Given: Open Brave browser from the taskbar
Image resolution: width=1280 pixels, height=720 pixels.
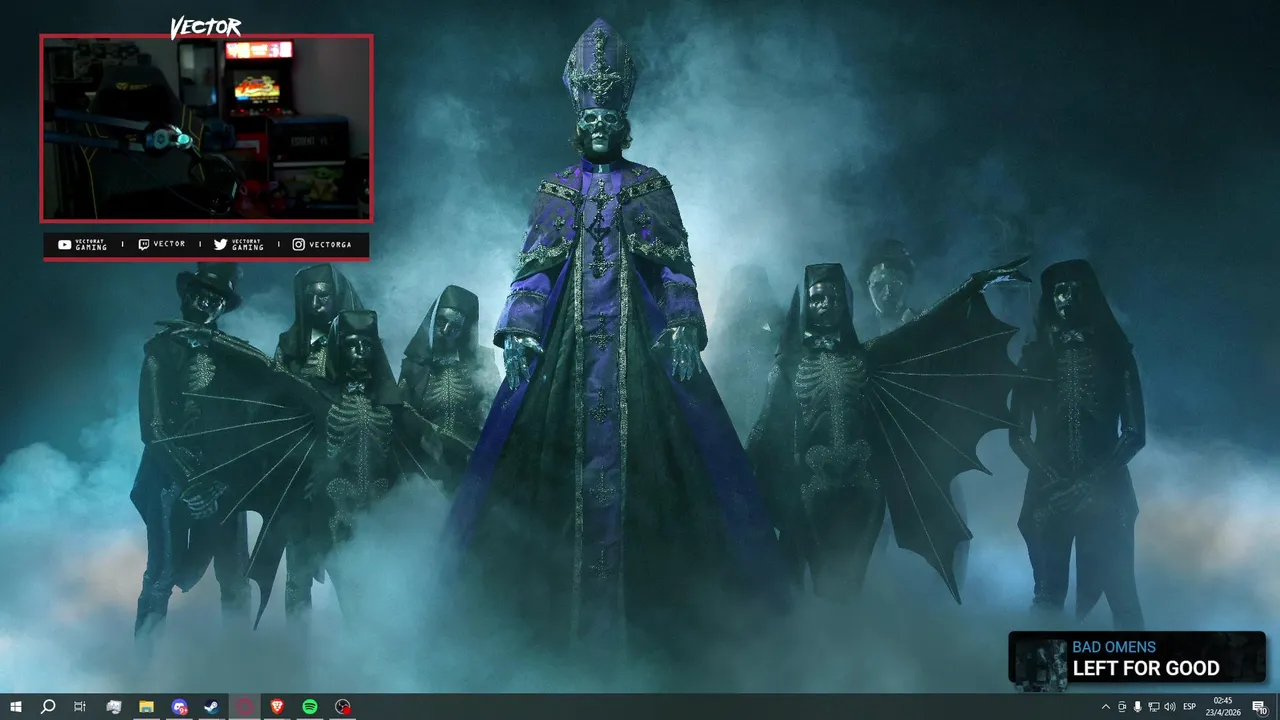Looking at the screenshot, I should point(277,707).
